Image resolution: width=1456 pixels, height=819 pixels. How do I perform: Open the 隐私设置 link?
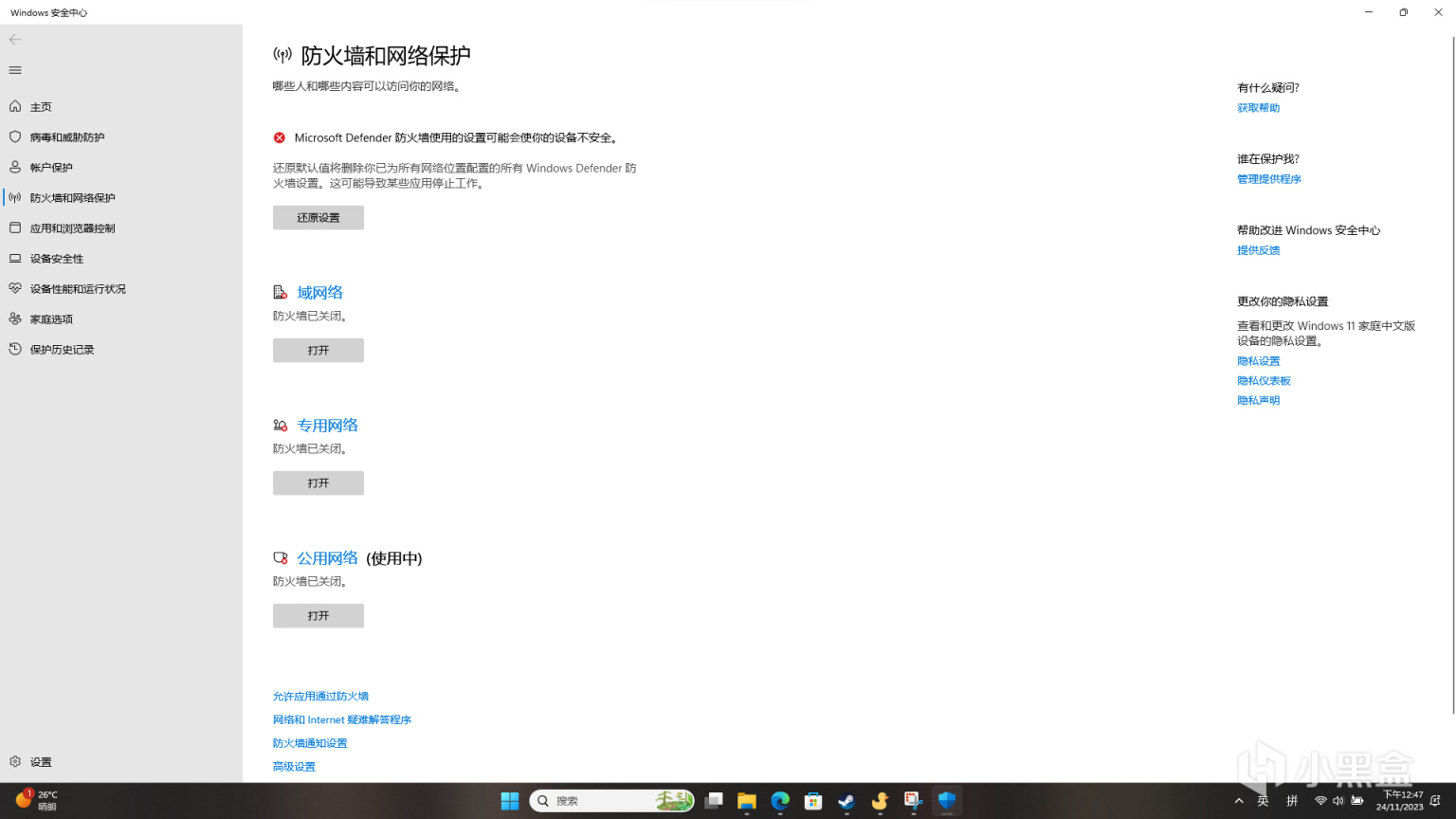[1258, 361]
